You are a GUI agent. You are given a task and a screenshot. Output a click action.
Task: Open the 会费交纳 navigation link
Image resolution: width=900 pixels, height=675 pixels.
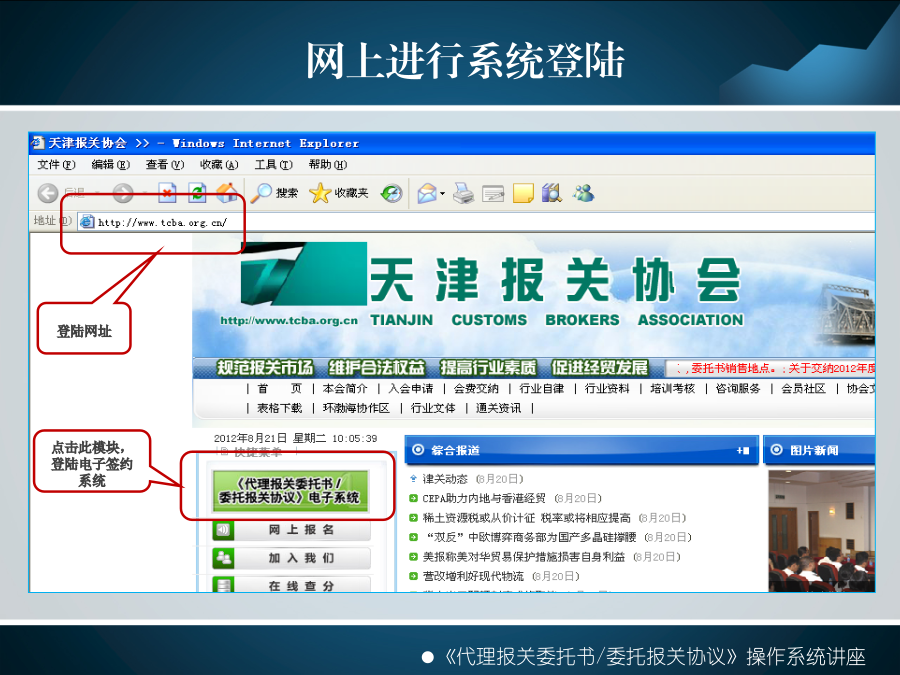coord(476,389)
